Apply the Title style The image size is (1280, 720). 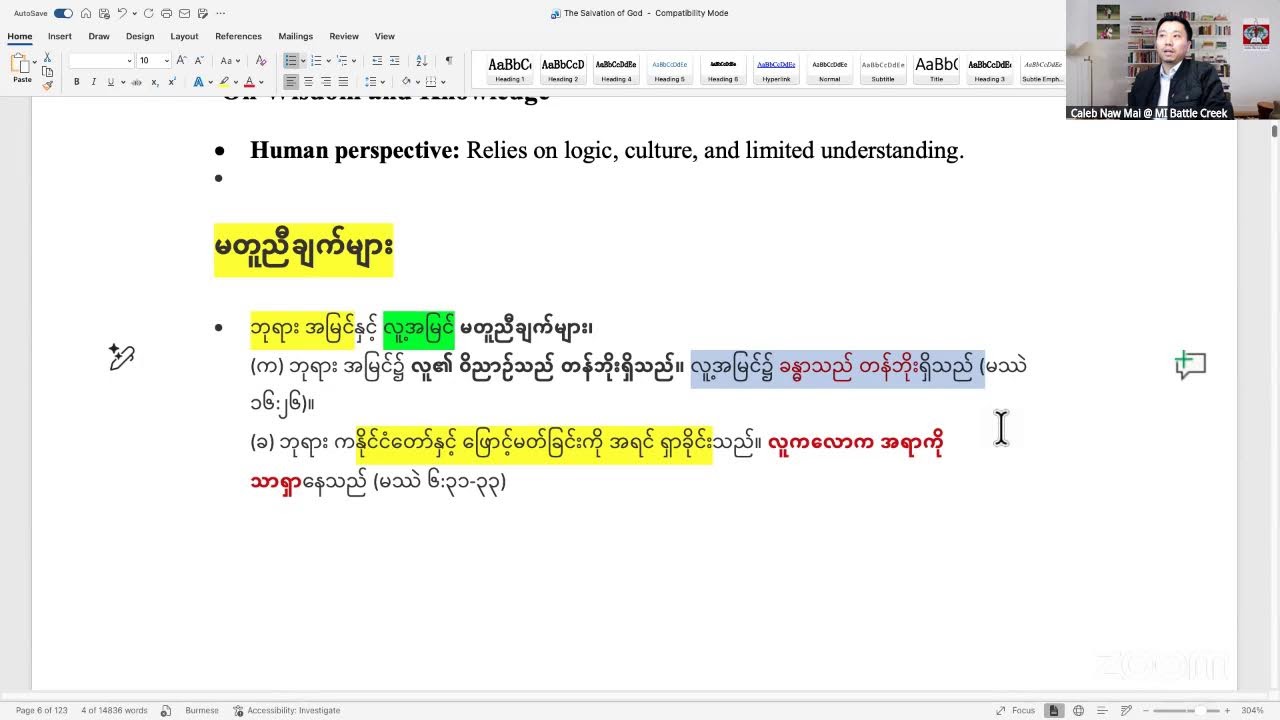(936, 69)
